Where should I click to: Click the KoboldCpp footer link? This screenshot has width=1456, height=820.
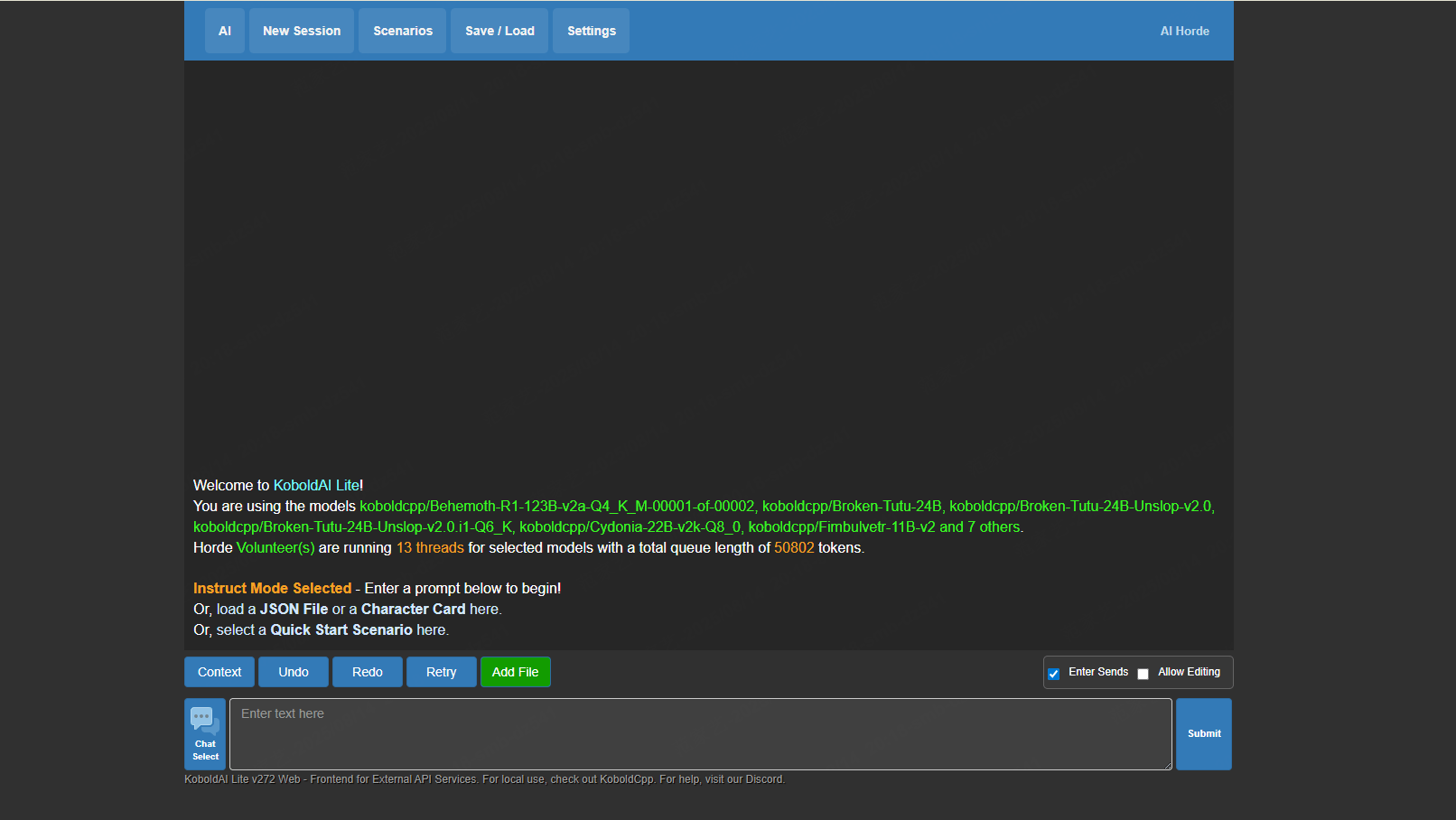tap(627, 779)
